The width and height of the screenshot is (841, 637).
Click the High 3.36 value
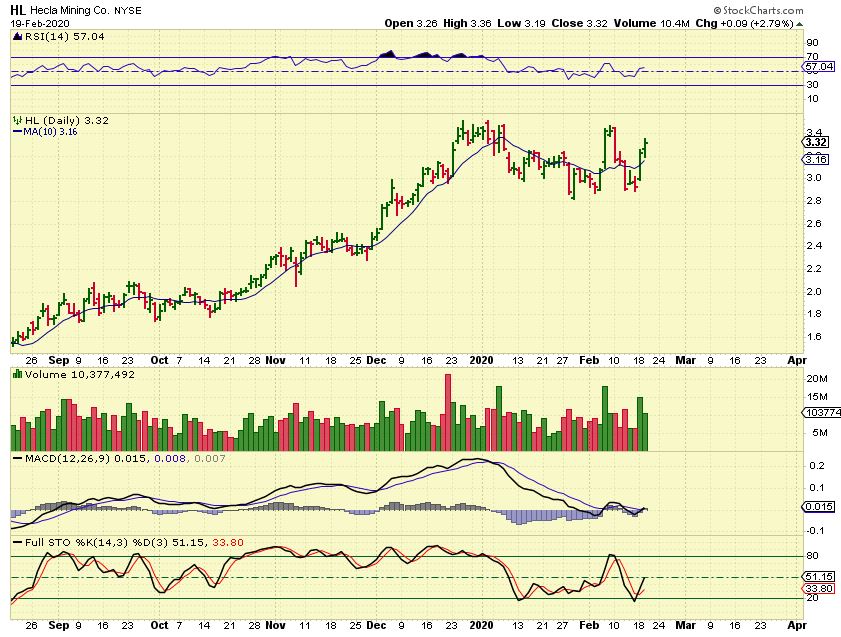click(467, 24)
